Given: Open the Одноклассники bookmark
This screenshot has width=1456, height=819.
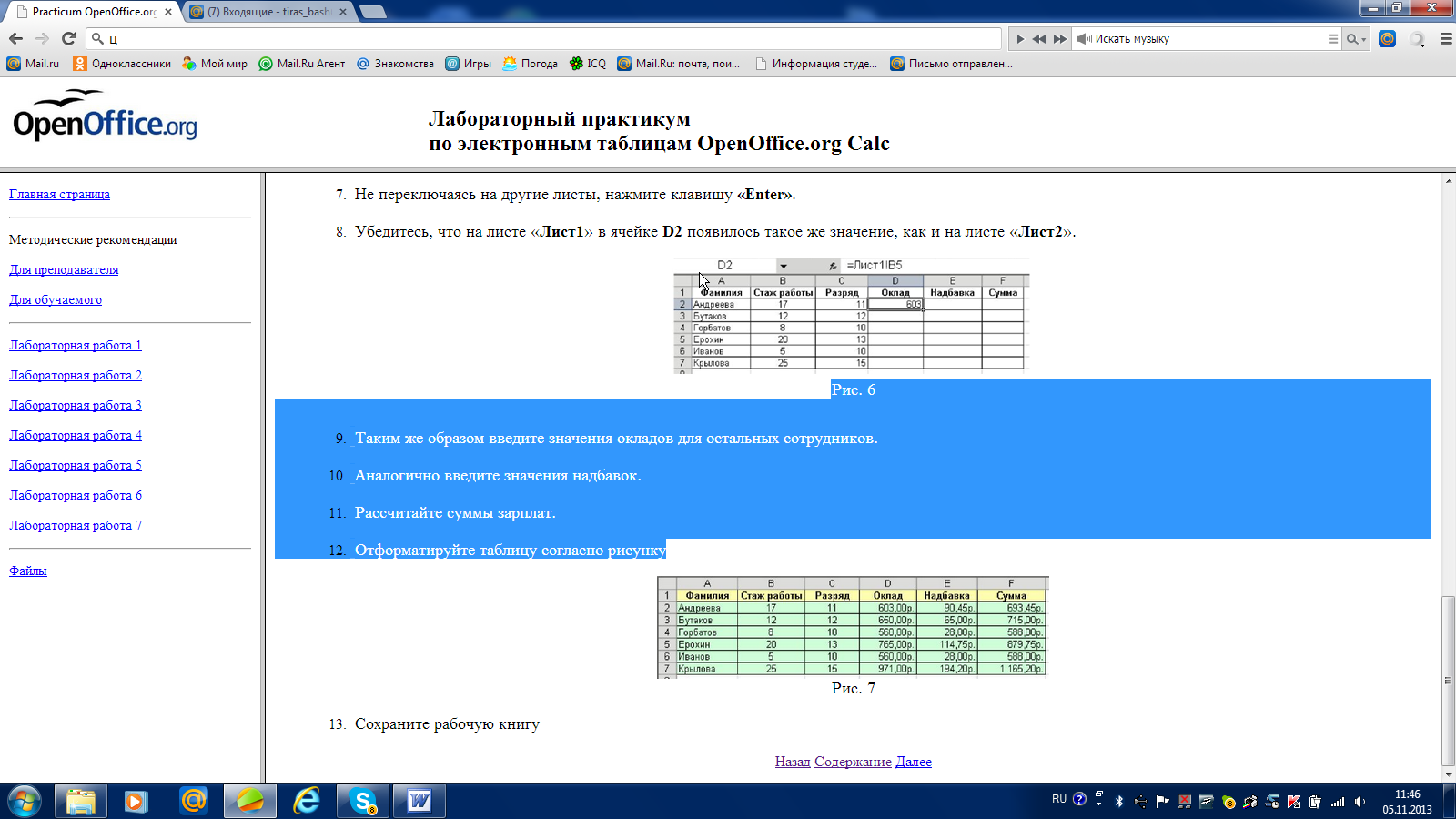Looking at the screenshot, I should (122, 64).
